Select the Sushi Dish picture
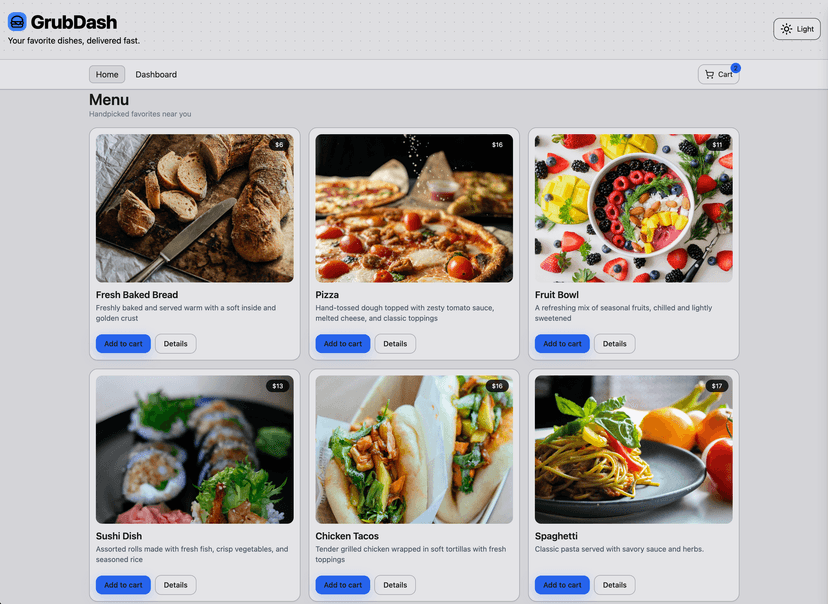Image resolution: width=828 pixels, height=604 pixels. click(x=194, y=449)
